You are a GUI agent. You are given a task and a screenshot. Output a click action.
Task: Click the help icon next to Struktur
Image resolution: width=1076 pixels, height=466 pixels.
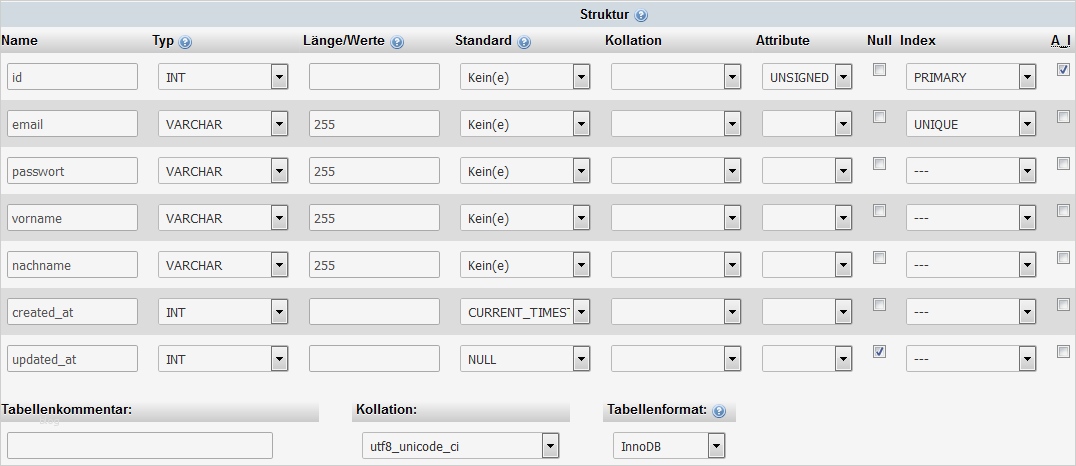pyautogui.click(x=641, y=16)
